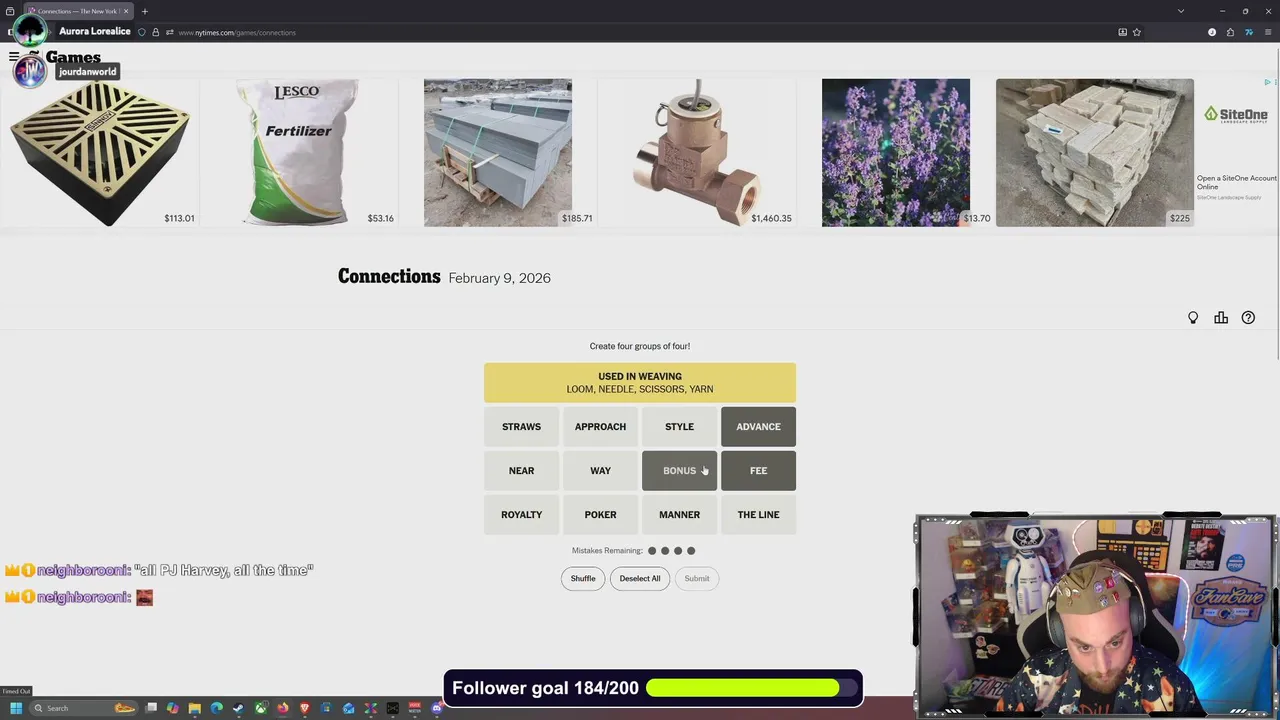Click the blue extension icon in toolbar
Screen dimensions: 1280x720
click(1248, 32)
